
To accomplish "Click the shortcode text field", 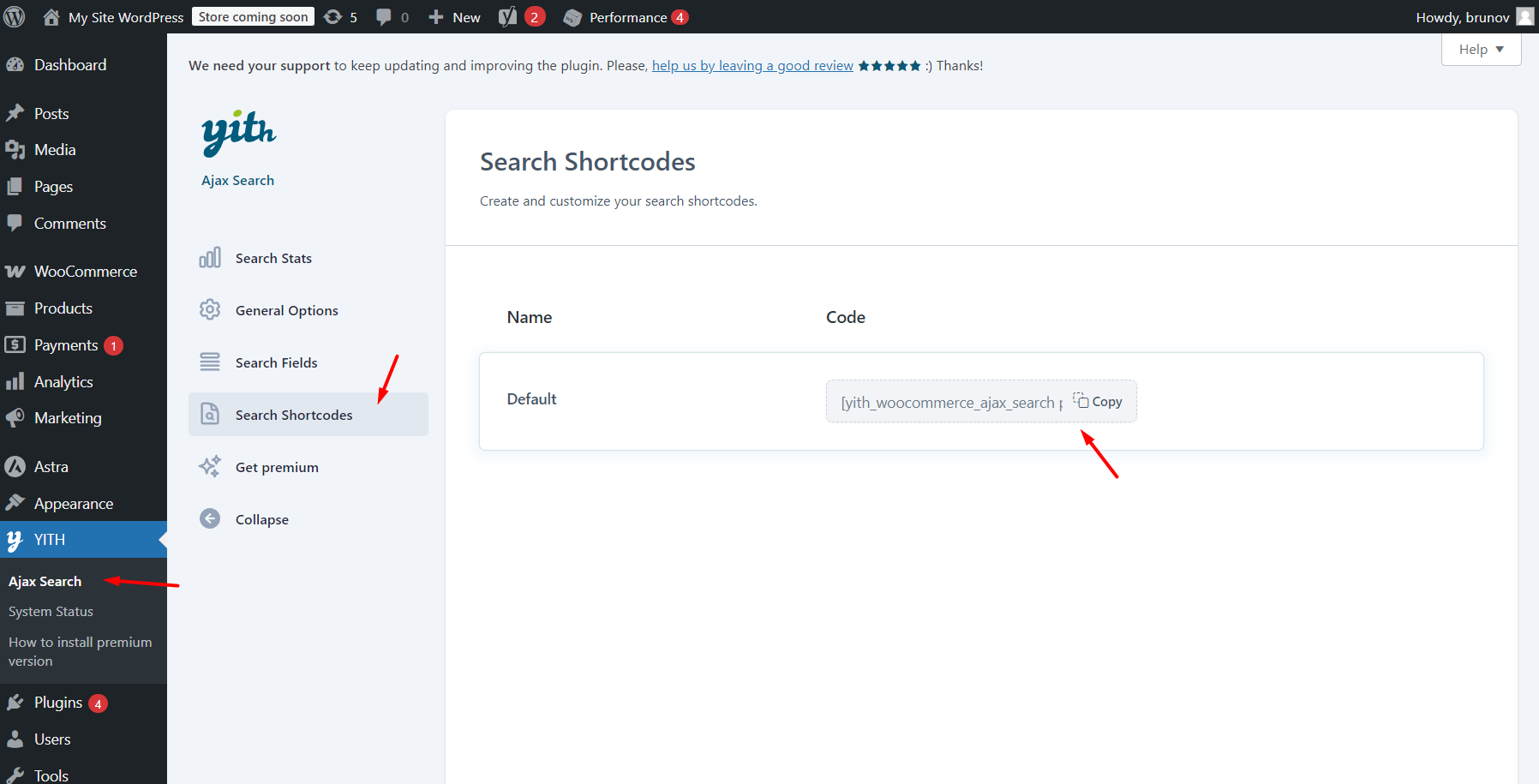I will tap(951, 402).
